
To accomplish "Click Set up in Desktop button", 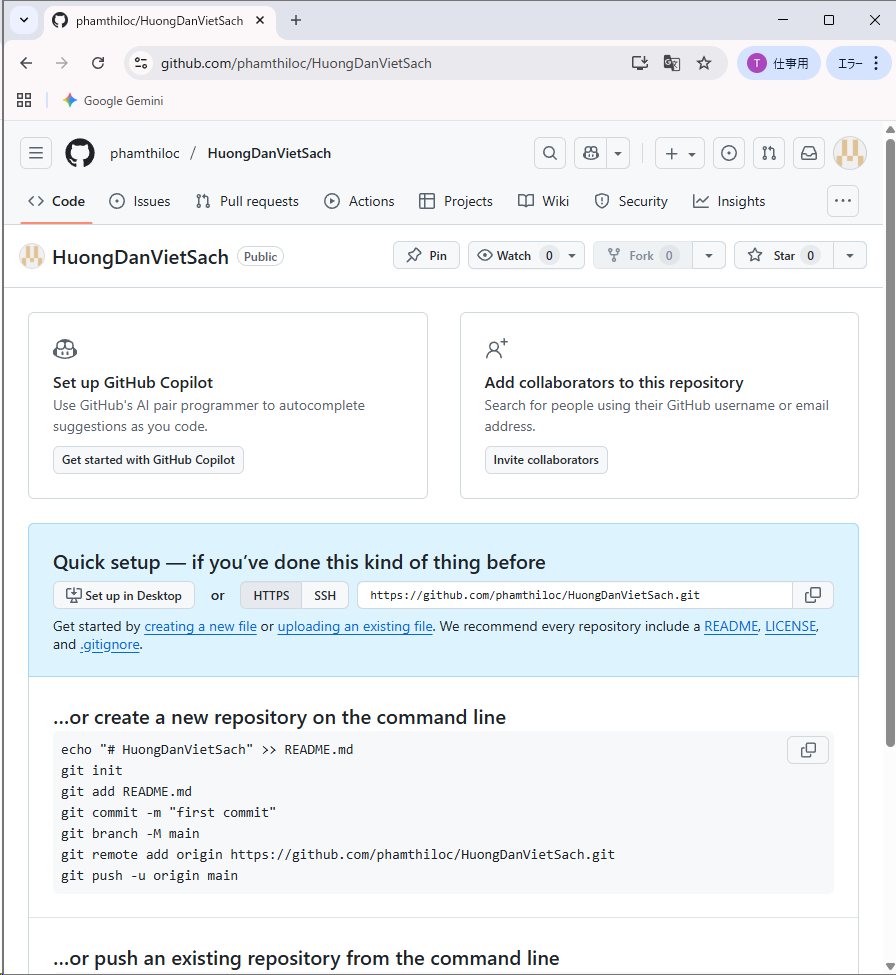I will (124, 595).
